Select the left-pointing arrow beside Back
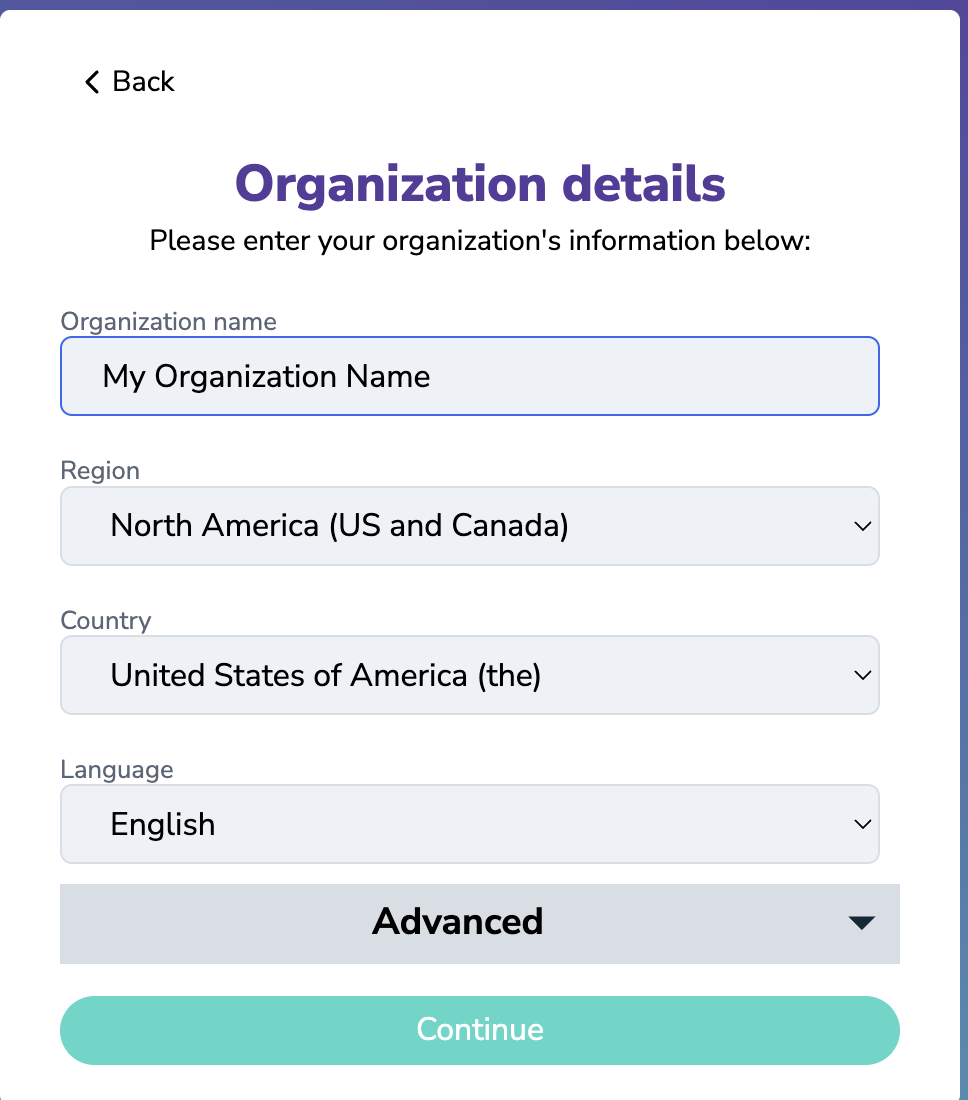This screenshot has height=1100, width=968. coord(91,82)
